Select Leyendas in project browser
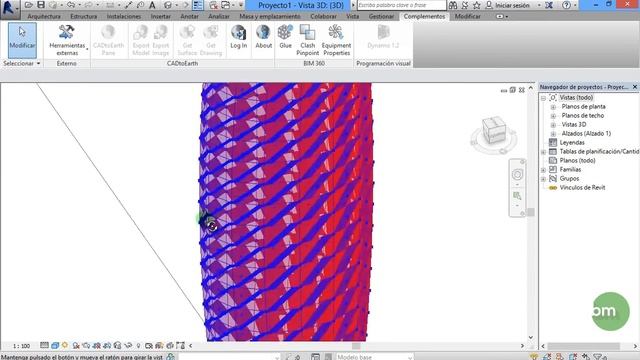The image size is (640, 360). coord(572,143)
